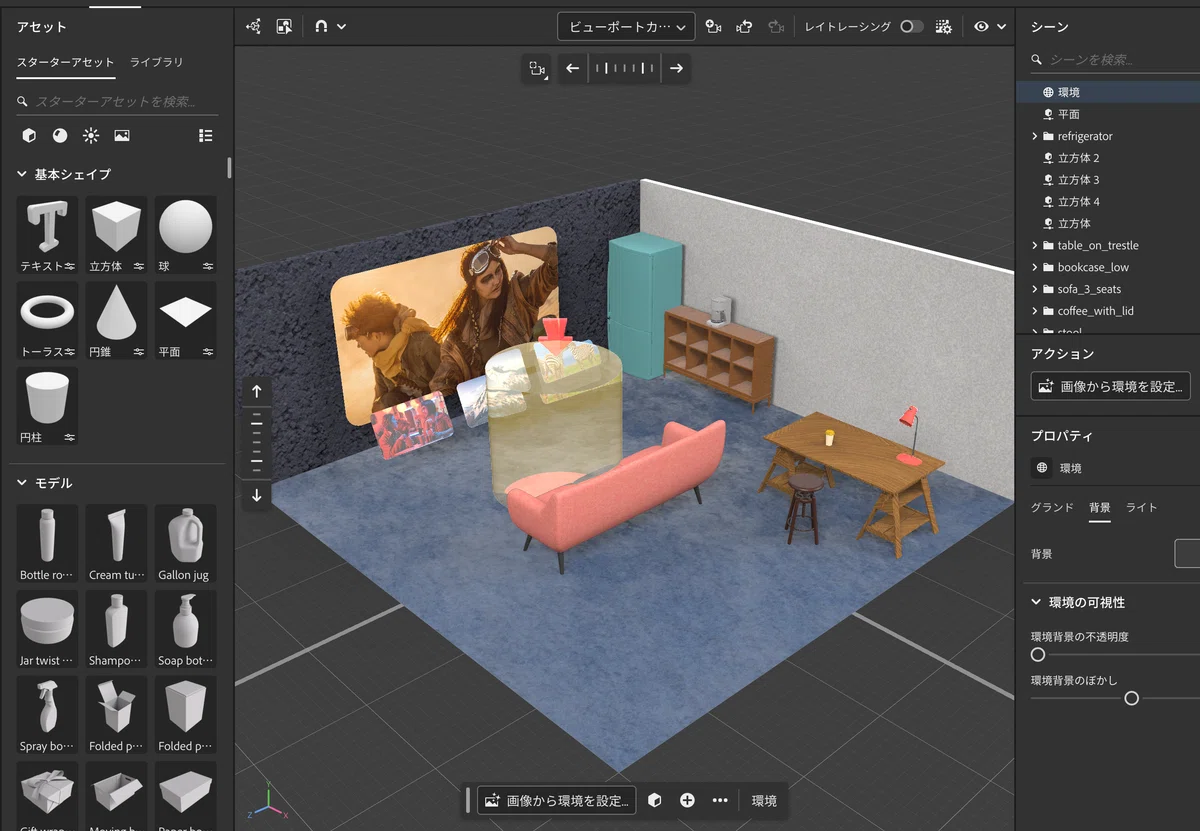Screen dimensions: 1200x831
Task: Open parameters icon on テキスト shape
Action: (x=70, y=267)
